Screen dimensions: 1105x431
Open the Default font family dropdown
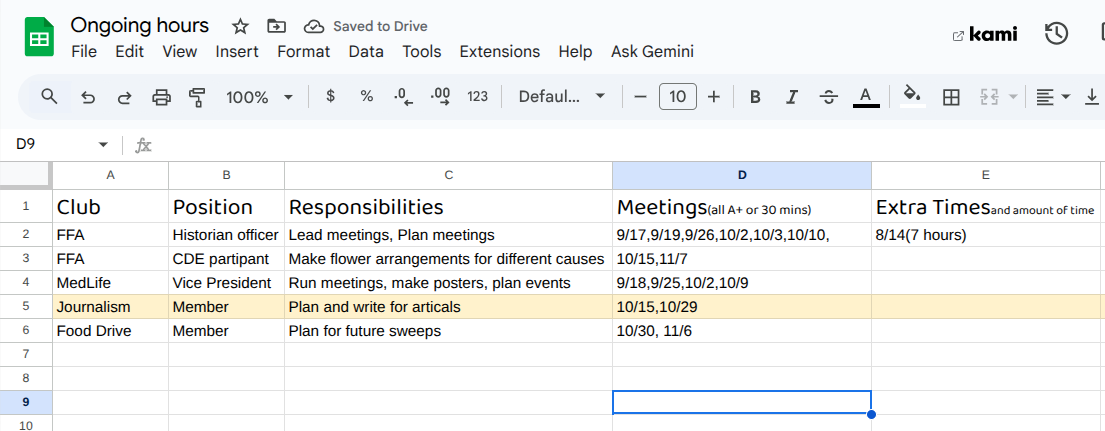[562, 97]
